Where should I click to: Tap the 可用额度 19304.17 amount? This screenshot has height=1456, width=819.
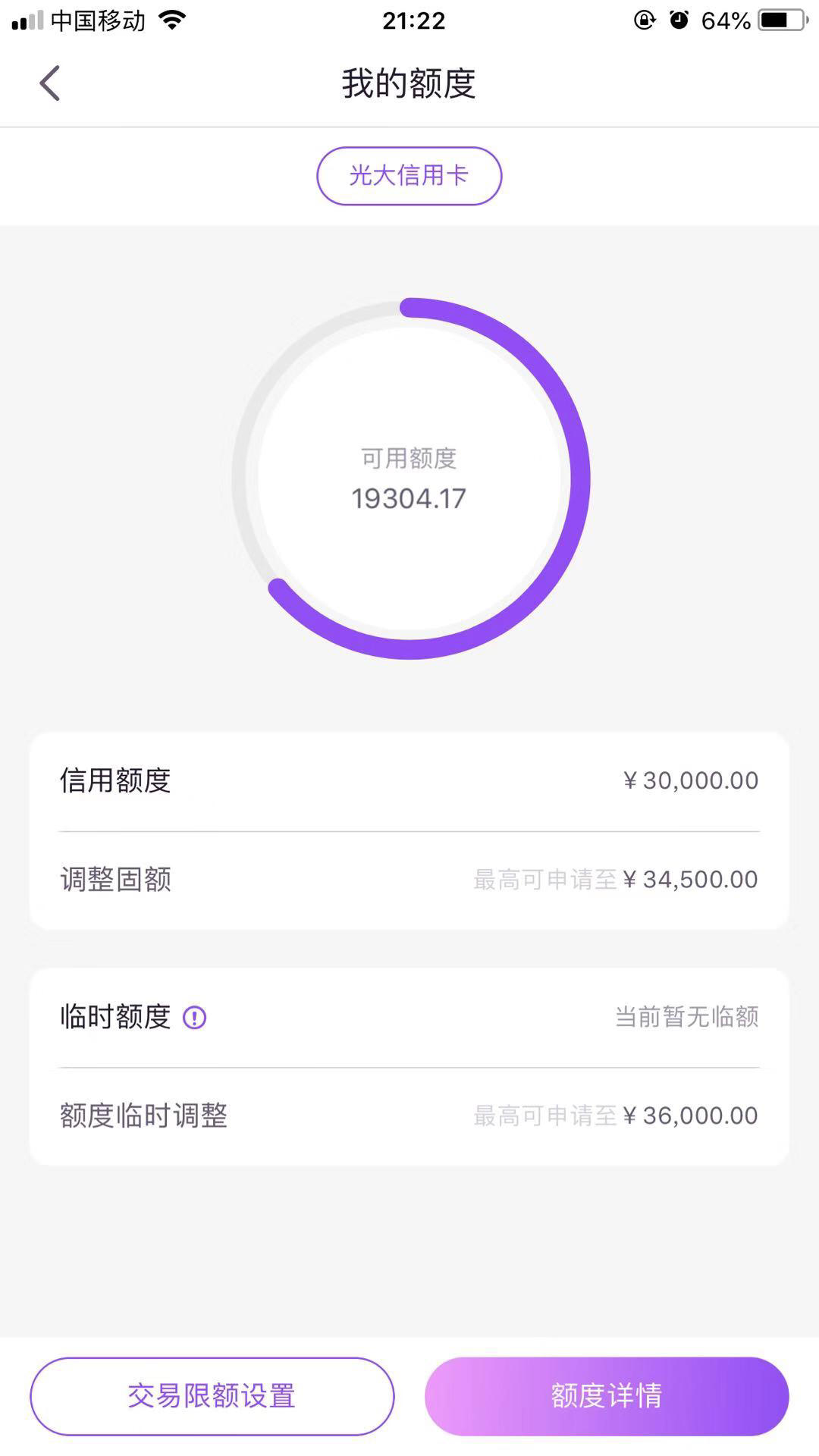(409, 498)
